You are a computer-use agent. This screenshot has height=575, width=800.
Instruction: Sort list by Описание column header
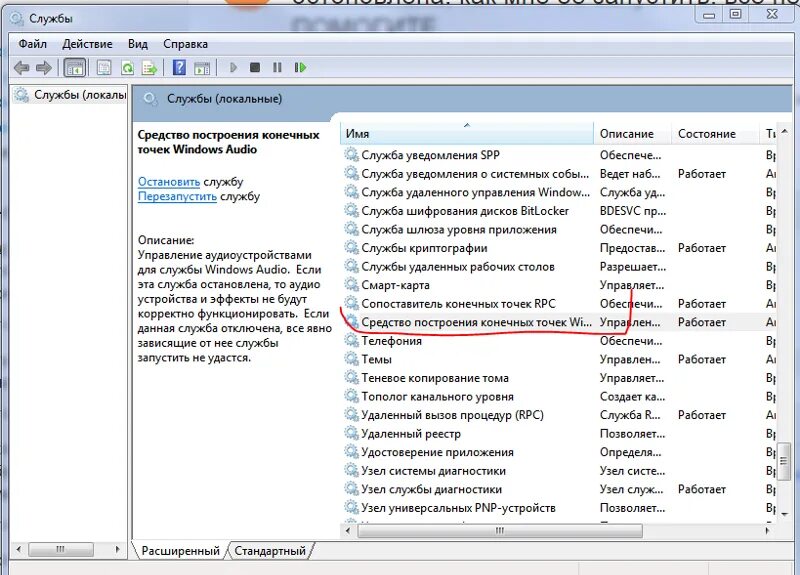point(633,134)
